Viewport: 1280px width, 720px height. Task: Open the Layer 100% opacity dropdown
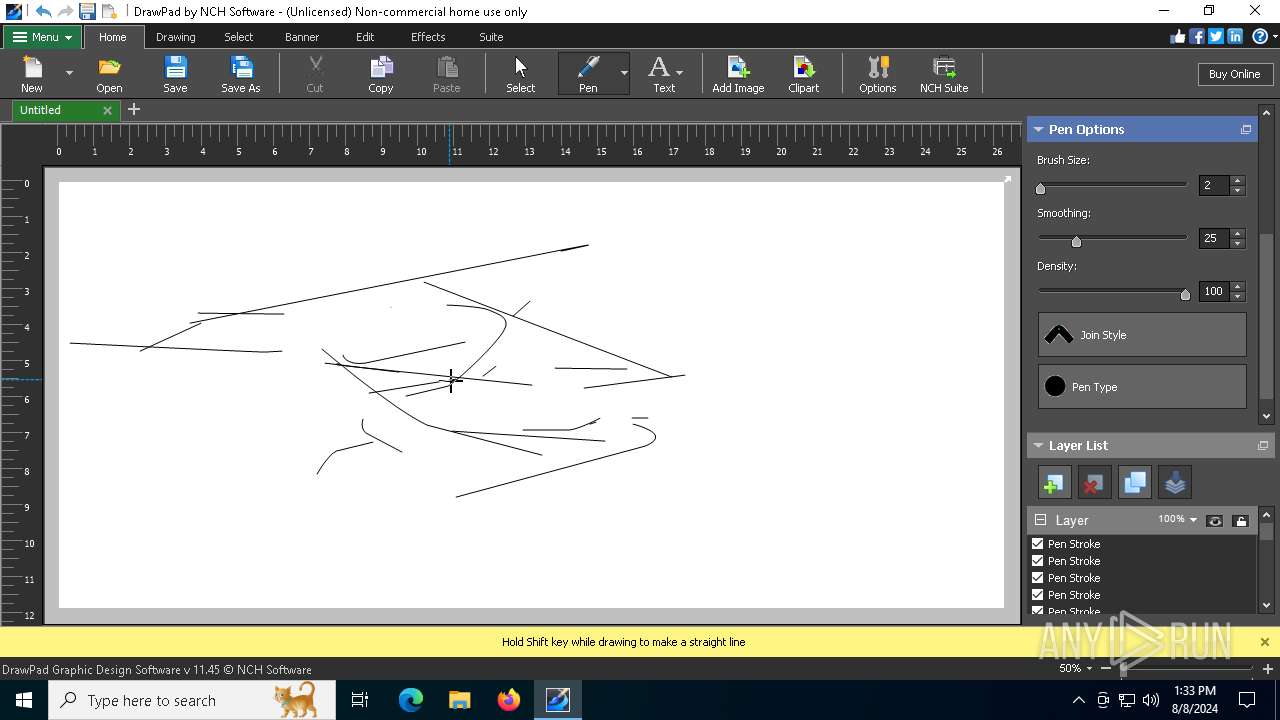(x=1193, y=520)
